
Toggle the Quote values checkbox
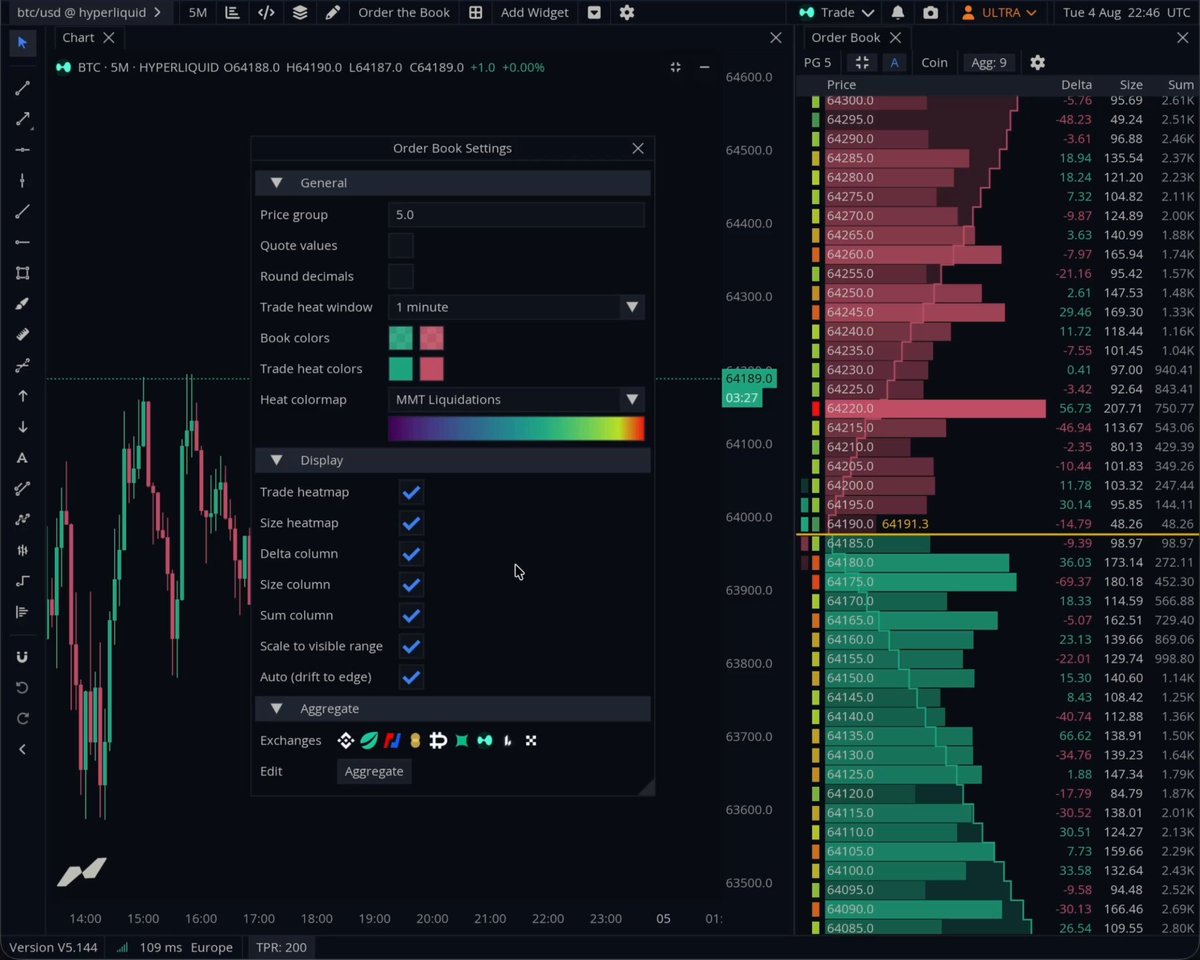click(401, 246)
